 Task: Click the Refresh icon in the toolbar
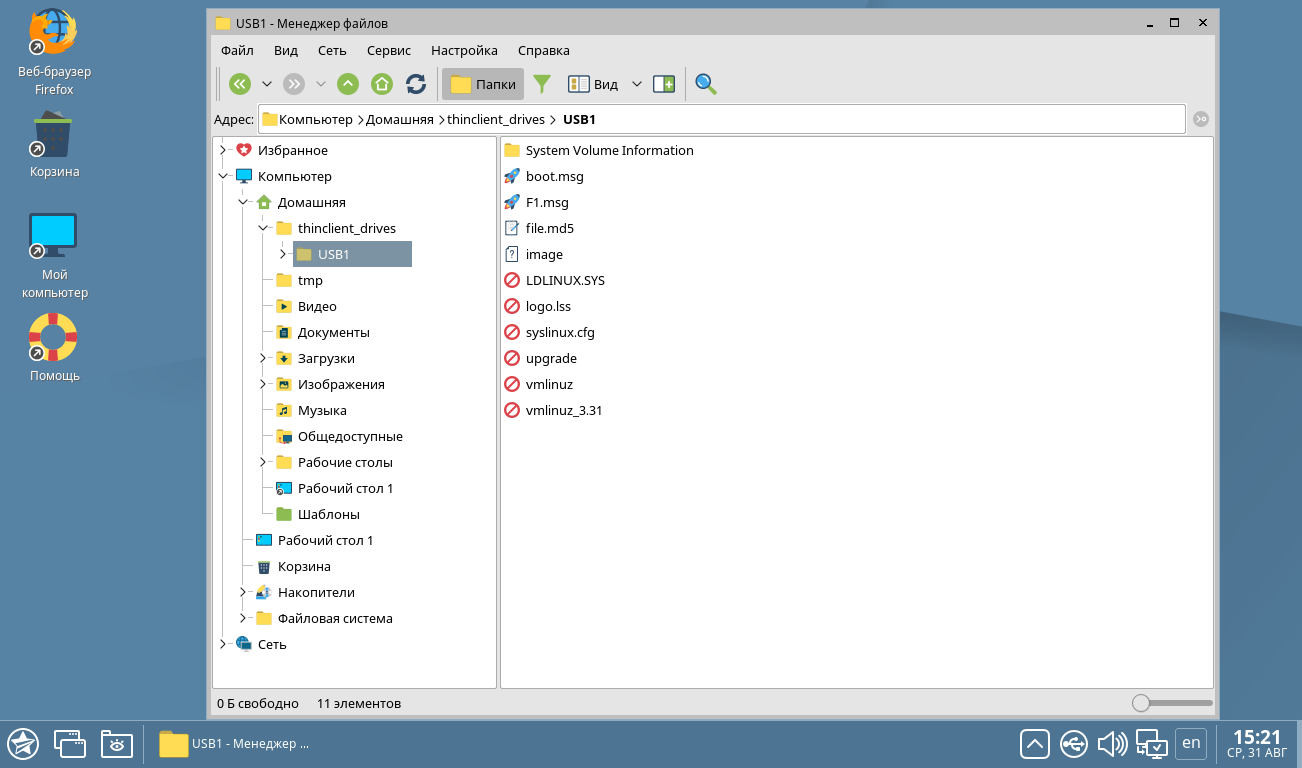pyautogui.click(x=415, y=84)
